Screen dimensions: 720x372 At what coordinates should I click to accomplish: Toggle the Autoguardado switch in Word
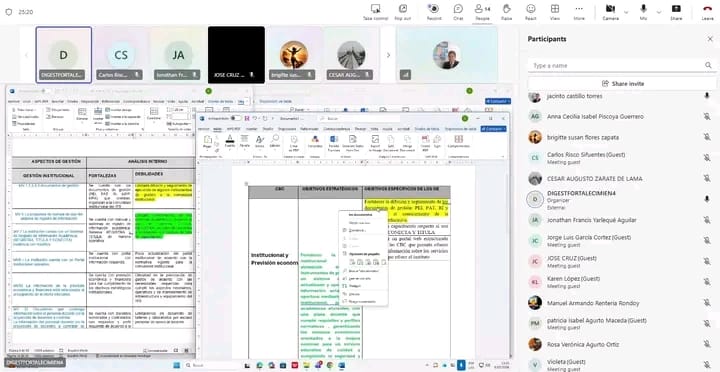(x=236, y=118)
